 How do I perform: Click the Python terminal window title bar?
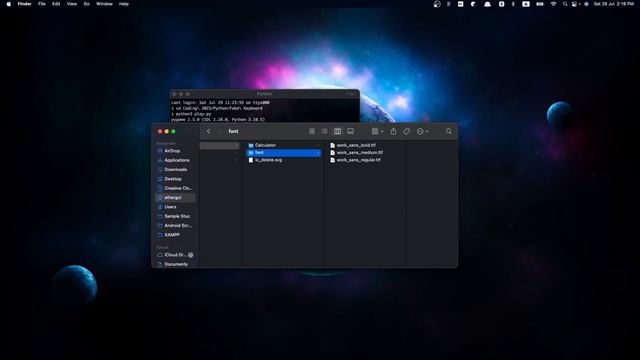pos(264,94)
